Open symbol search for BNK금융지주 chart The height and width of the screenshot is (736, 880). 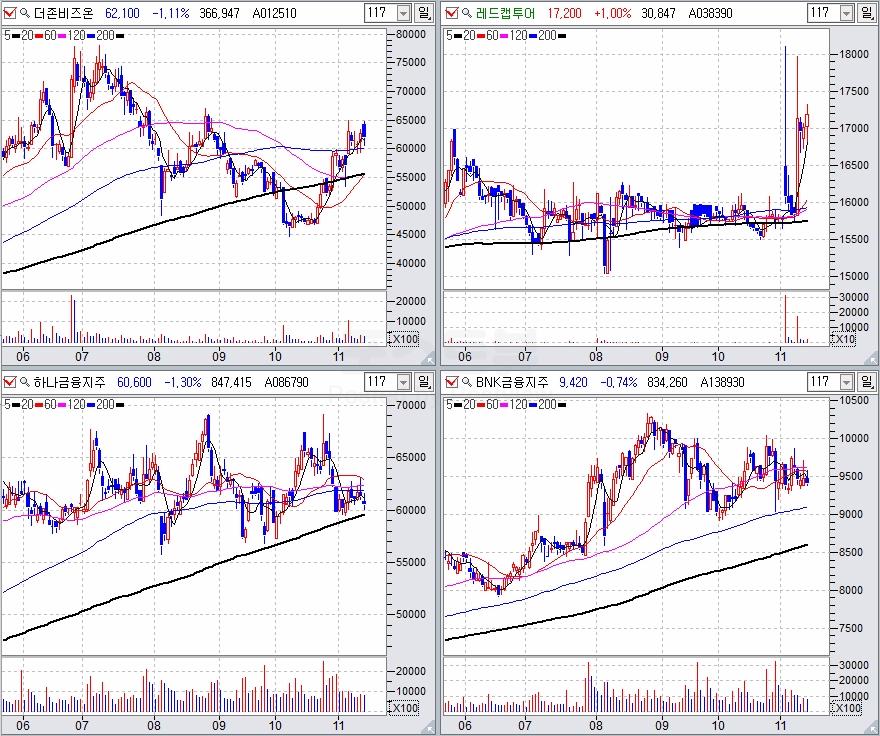click(465, 381)
